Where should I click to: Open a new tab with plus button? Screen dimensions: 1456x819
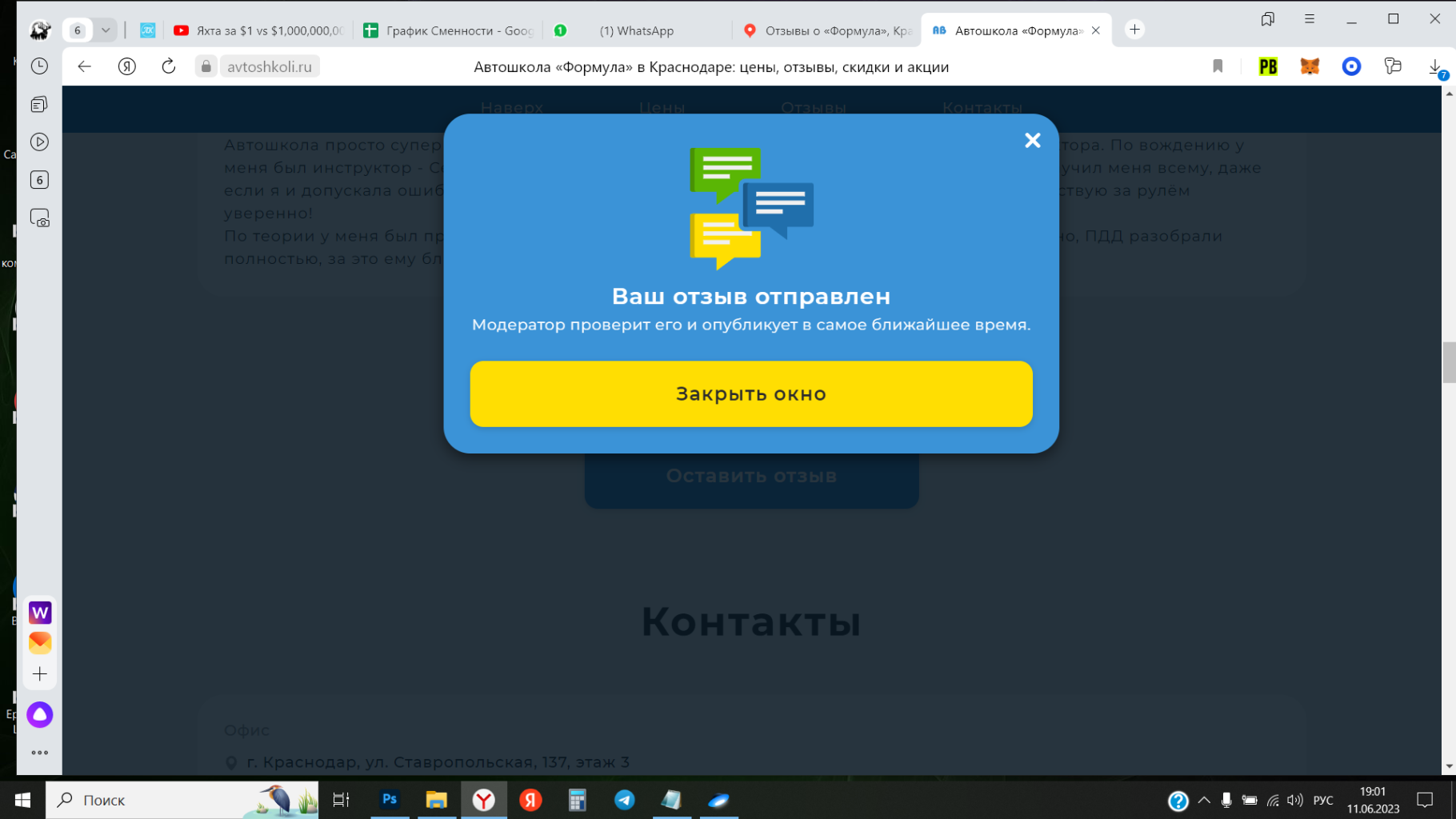coord(1134,30)
